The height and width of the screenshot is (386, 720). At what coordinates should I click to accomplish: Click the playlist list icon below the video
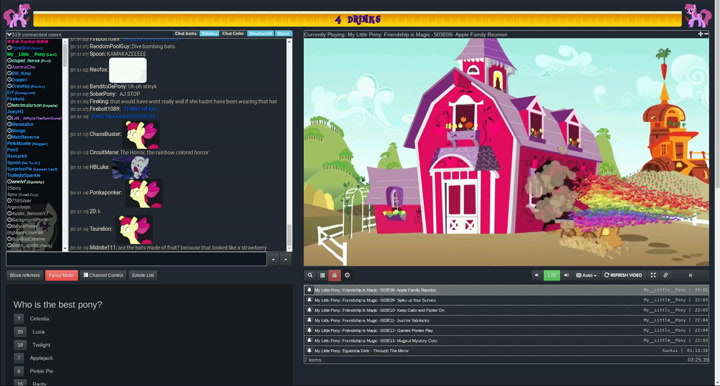click(x=322, y=275)
